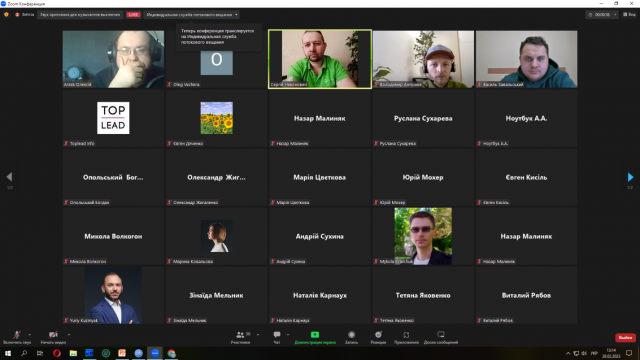
Task: Open the Apps icon in toolbar
Action: point(406,335)
